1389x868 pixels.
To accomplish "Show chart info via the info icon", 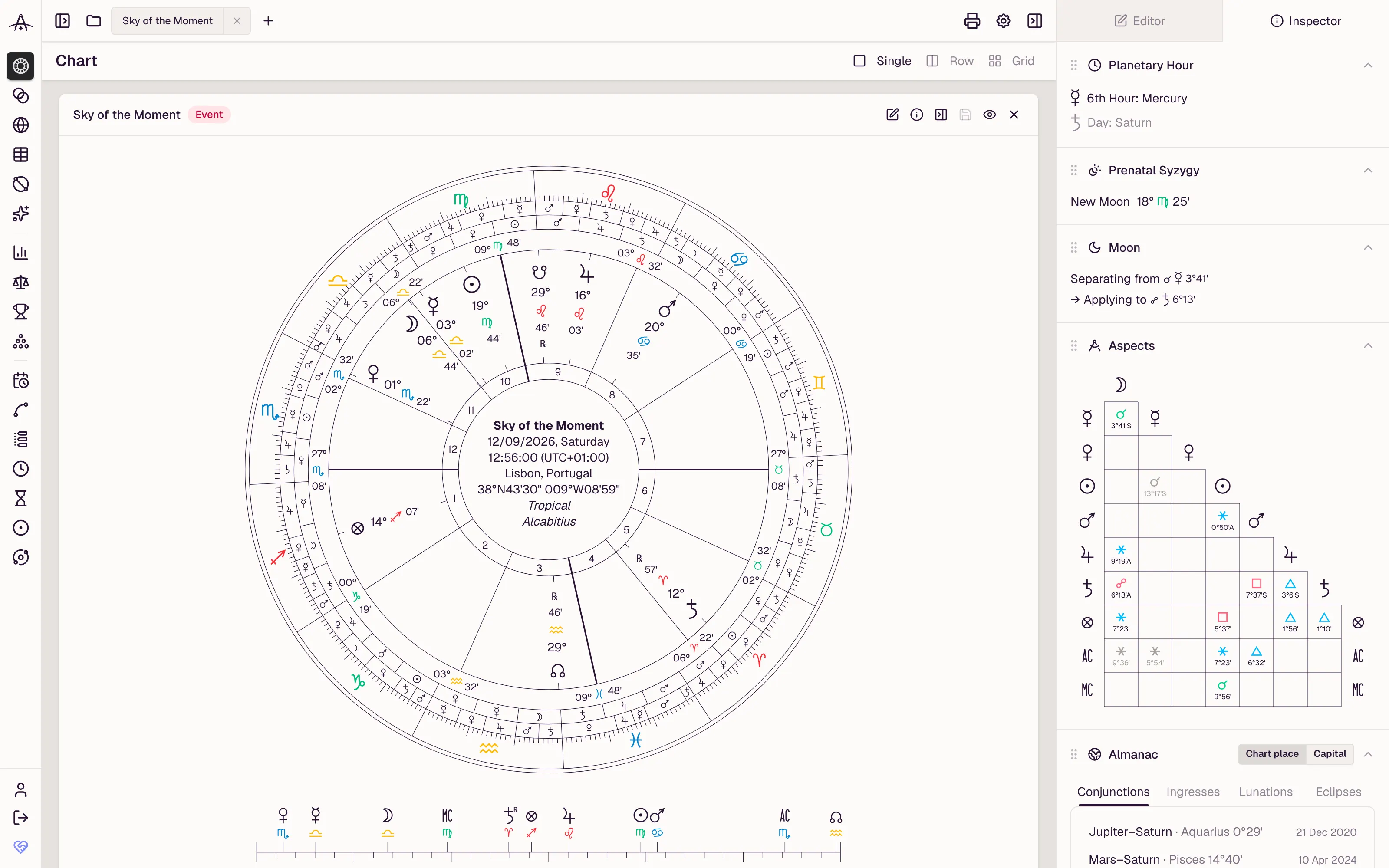I will (x=917, y=115).
